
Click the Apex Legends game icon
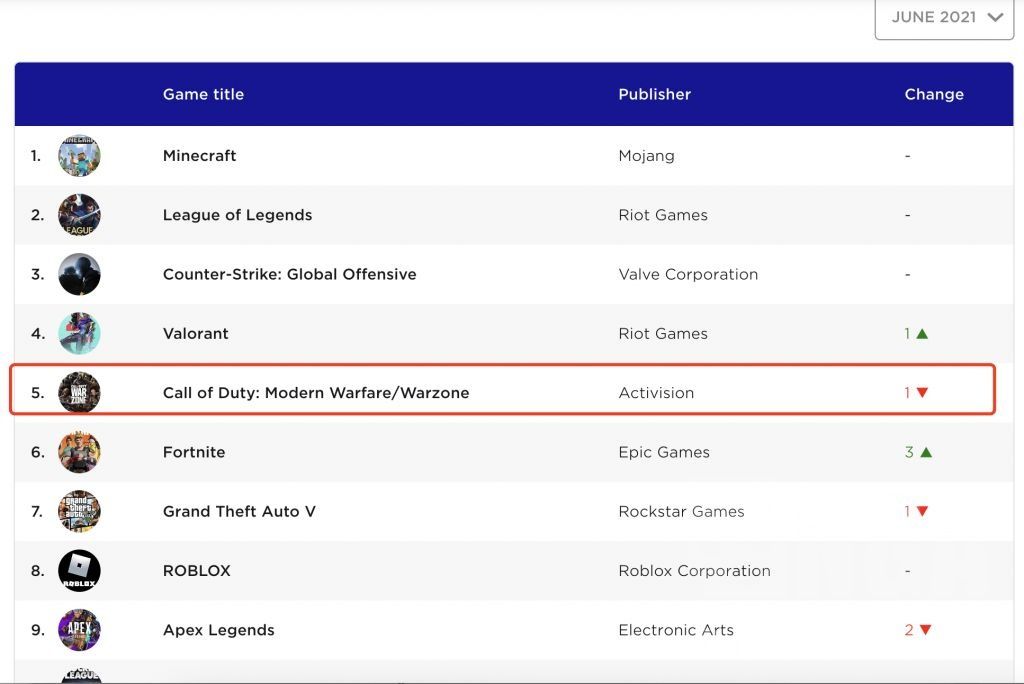pyautogui.click(x=79, y=630)
